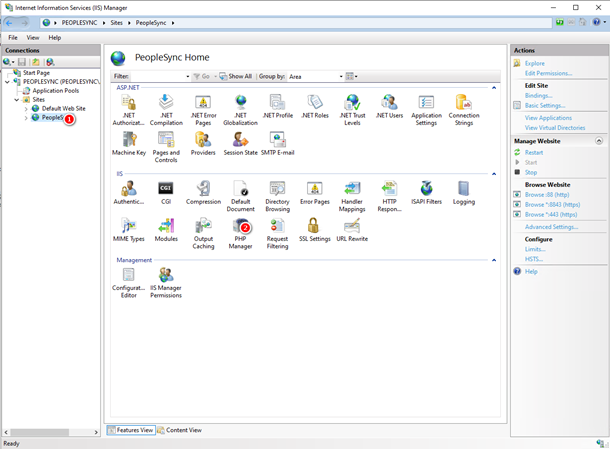Open .NET Globalization feature

pos(240,110)
